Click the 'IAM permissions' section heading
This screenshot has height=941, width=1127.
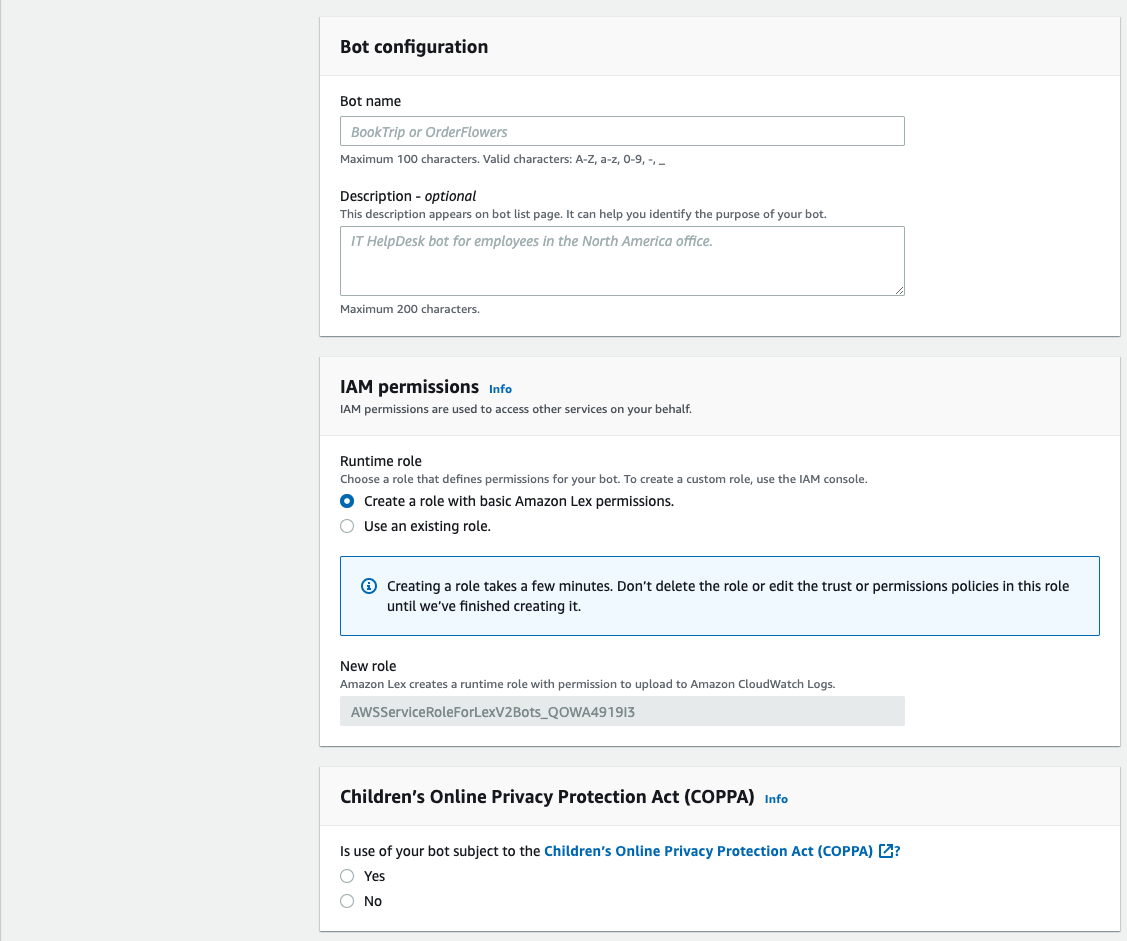tap(410, 387)
